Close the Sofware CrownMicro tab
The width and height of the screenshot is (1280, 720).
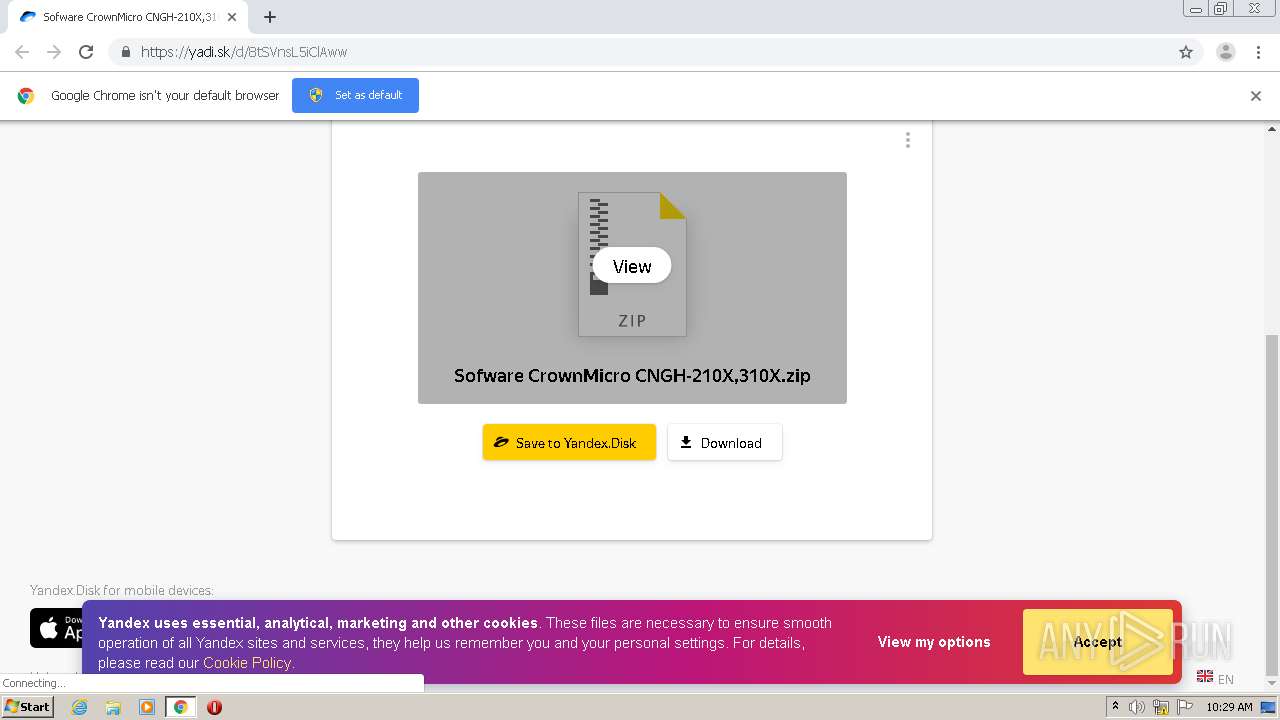tap(232, 17)
